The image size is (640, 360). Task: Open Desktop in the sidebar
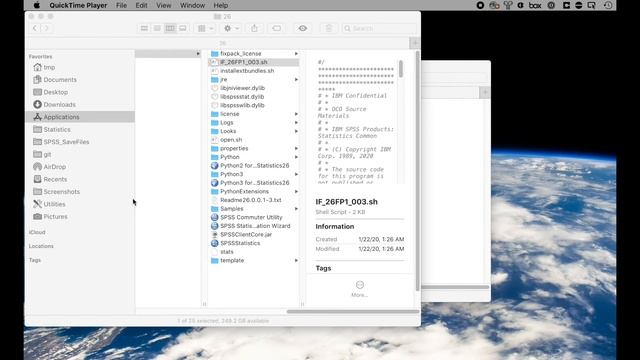click(x=56, y=92)
